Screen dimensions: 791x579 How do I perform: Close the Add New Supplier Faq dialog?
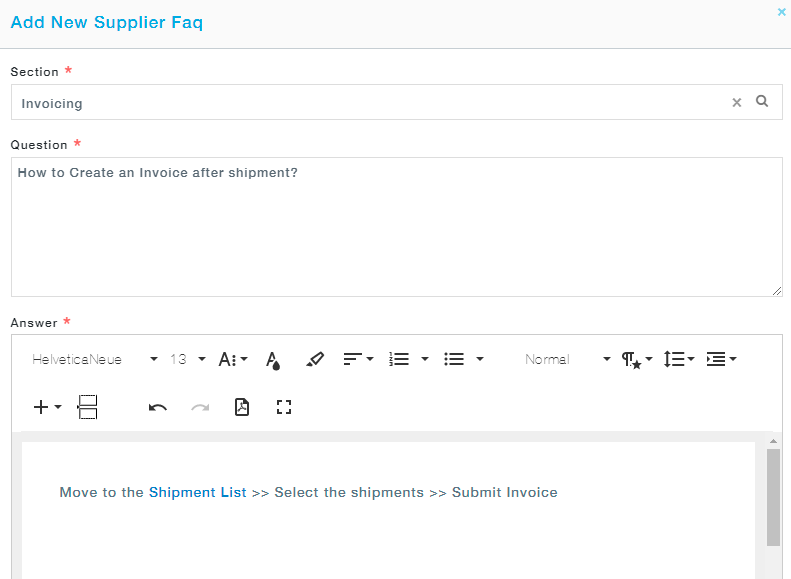coord(781,12)
